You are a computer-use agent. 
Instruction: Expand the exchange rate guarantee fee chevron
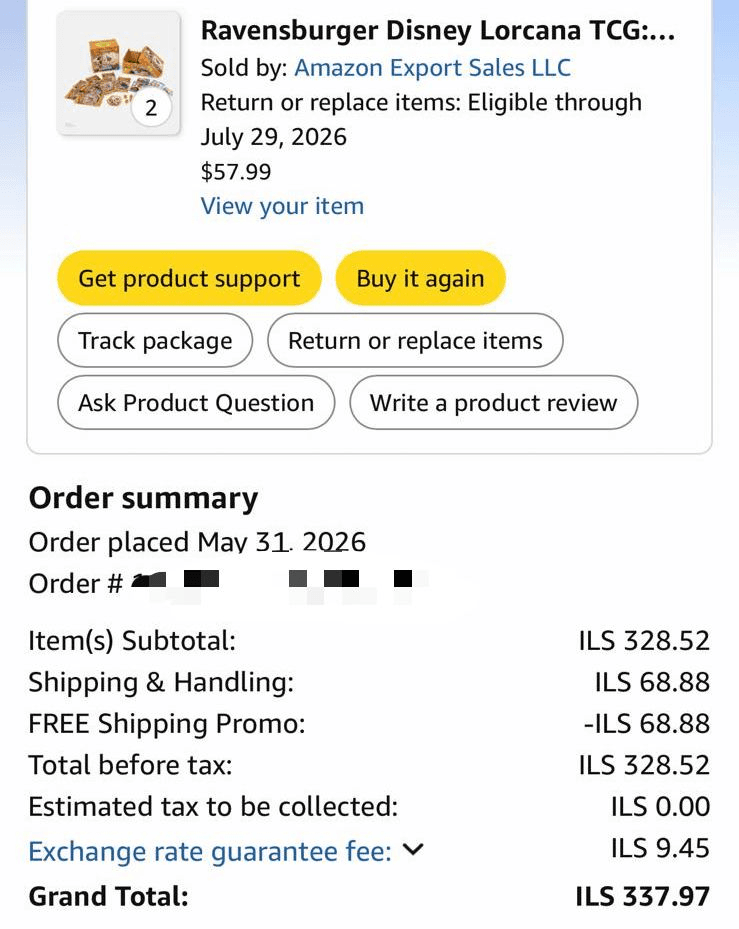413,850
